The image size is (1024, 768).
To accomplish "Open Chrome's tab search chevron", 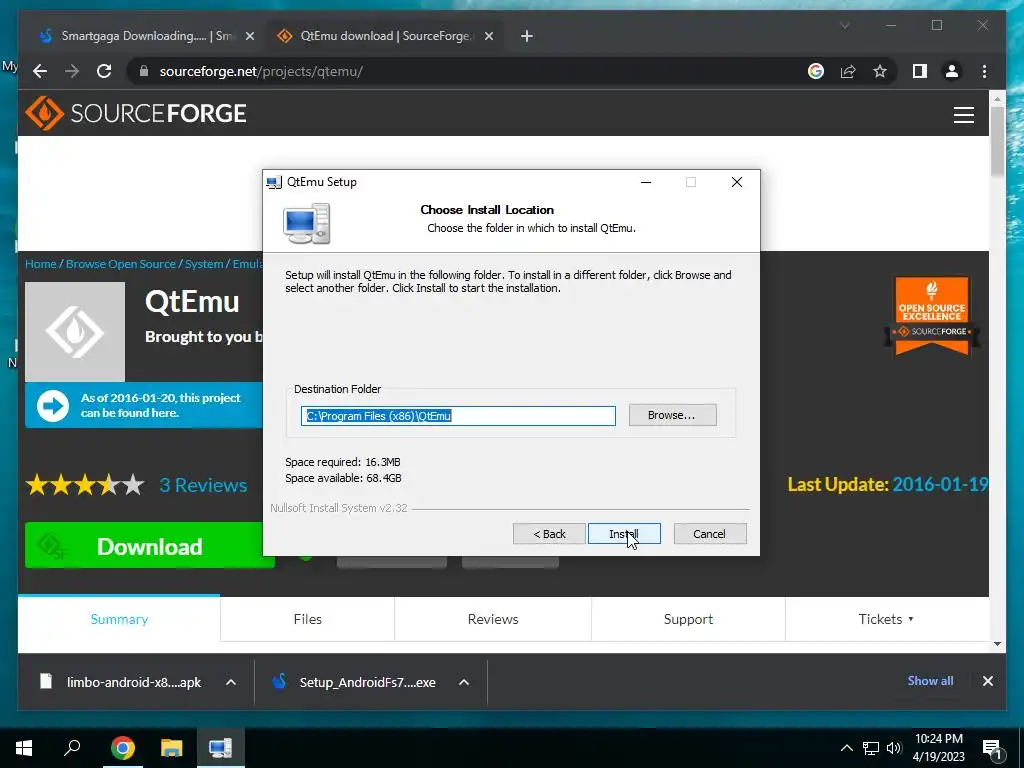I will (844, 25).
